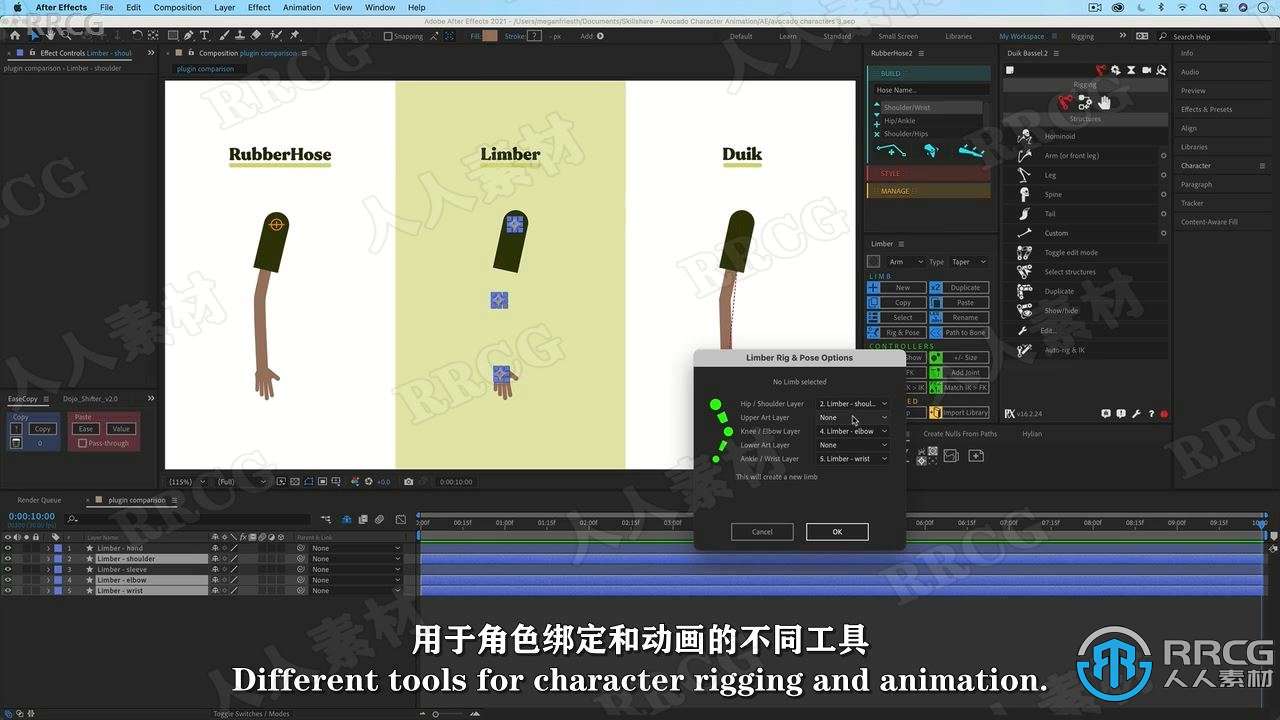Select the Eraser tool

pos(255,35)
